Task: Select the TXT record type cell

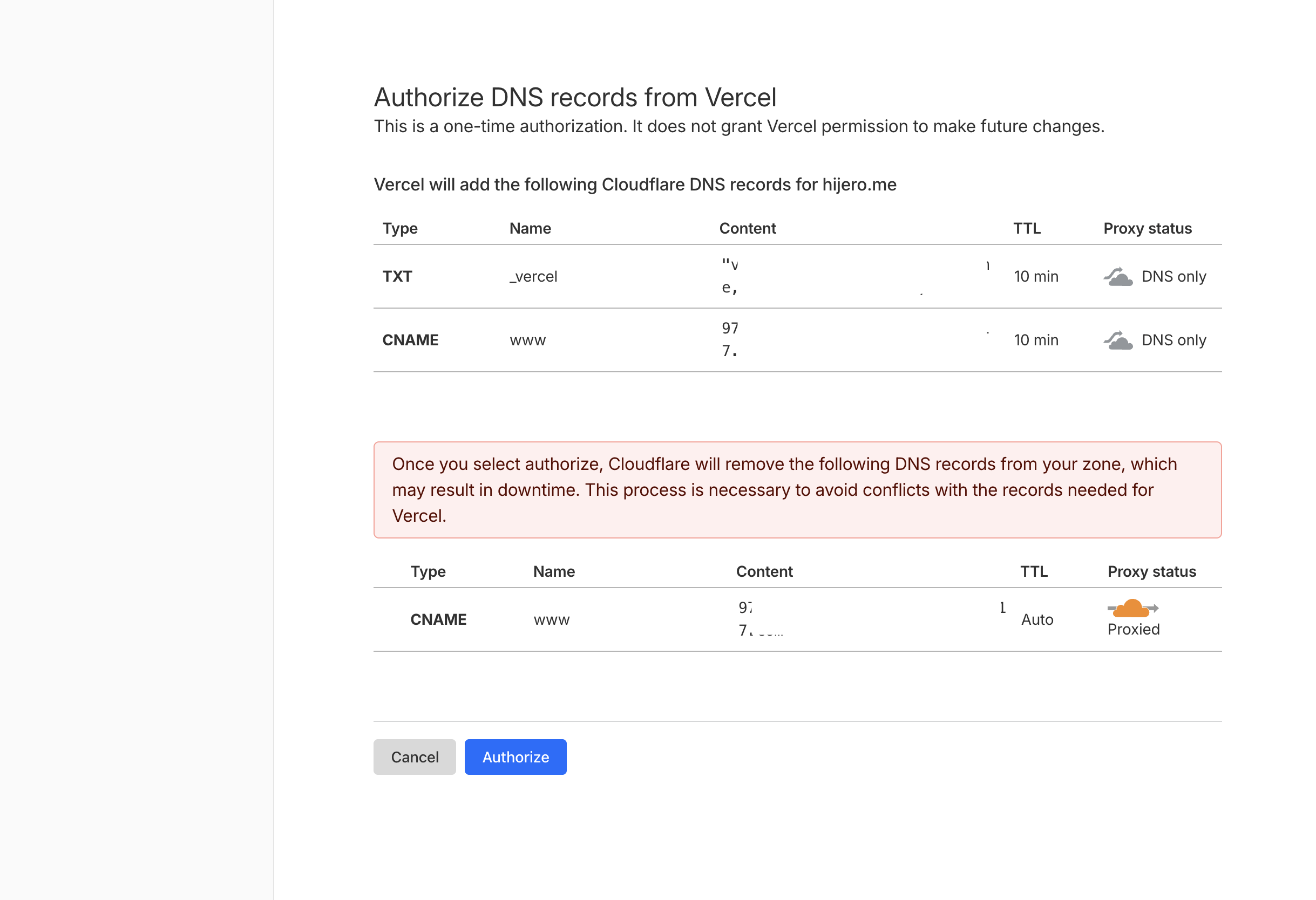Action: [x=397, y=276]
